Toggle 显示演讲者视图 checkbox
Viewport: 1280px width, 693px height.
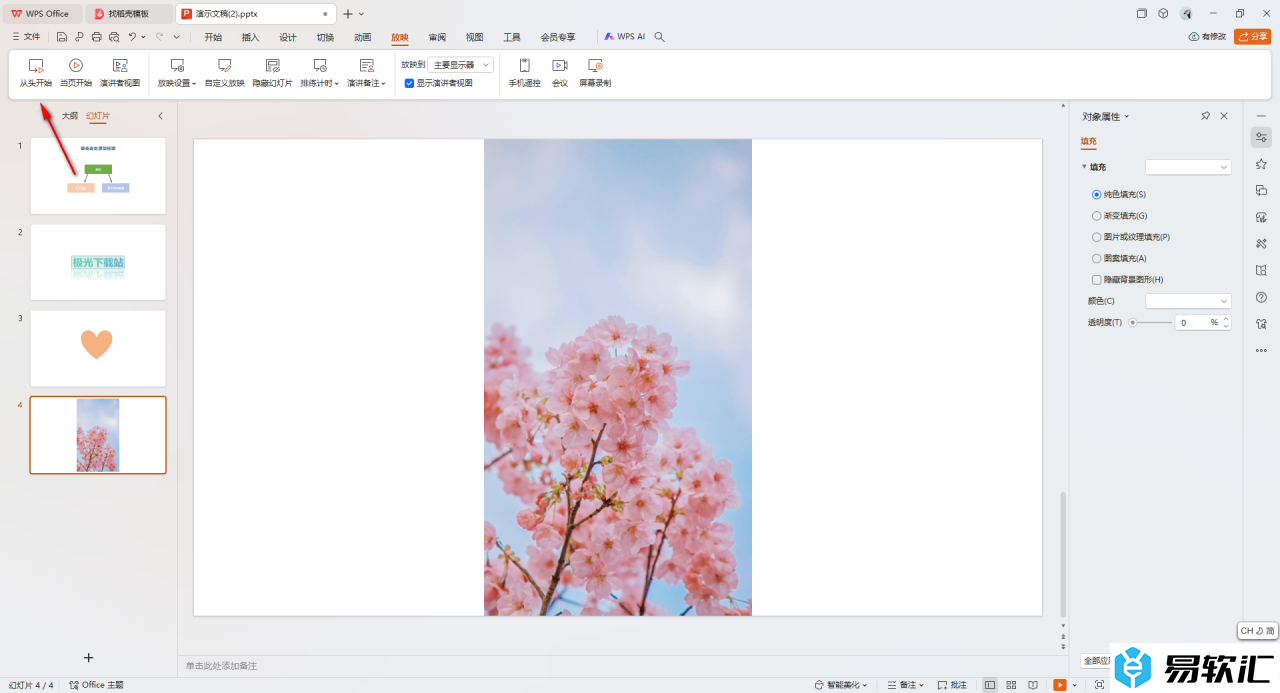click(x=409, y=83)
